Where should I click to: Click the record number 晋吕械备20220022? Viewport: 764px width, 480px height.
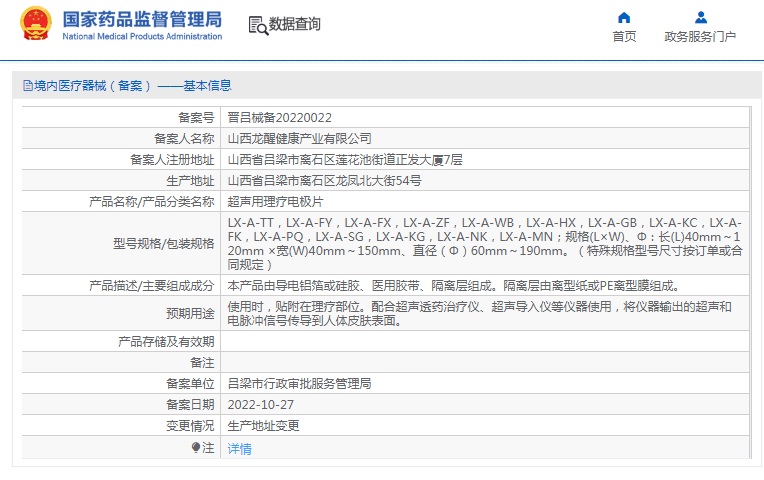279,117
